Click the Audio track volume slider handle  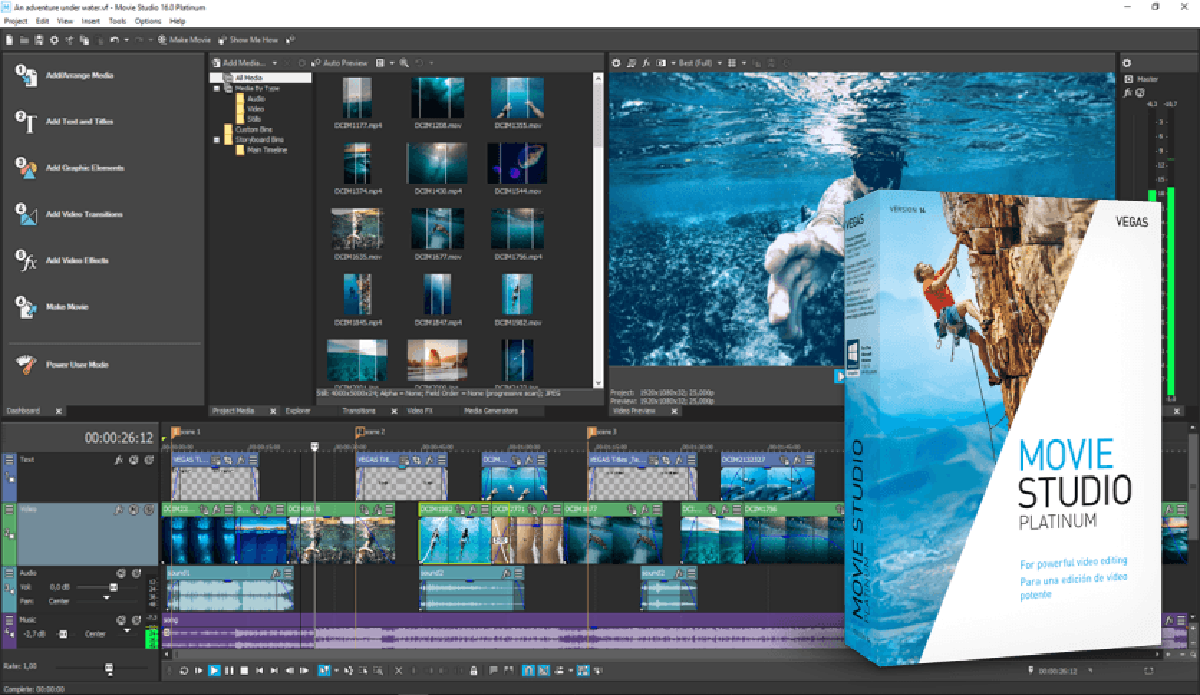[x=113, y=587]
